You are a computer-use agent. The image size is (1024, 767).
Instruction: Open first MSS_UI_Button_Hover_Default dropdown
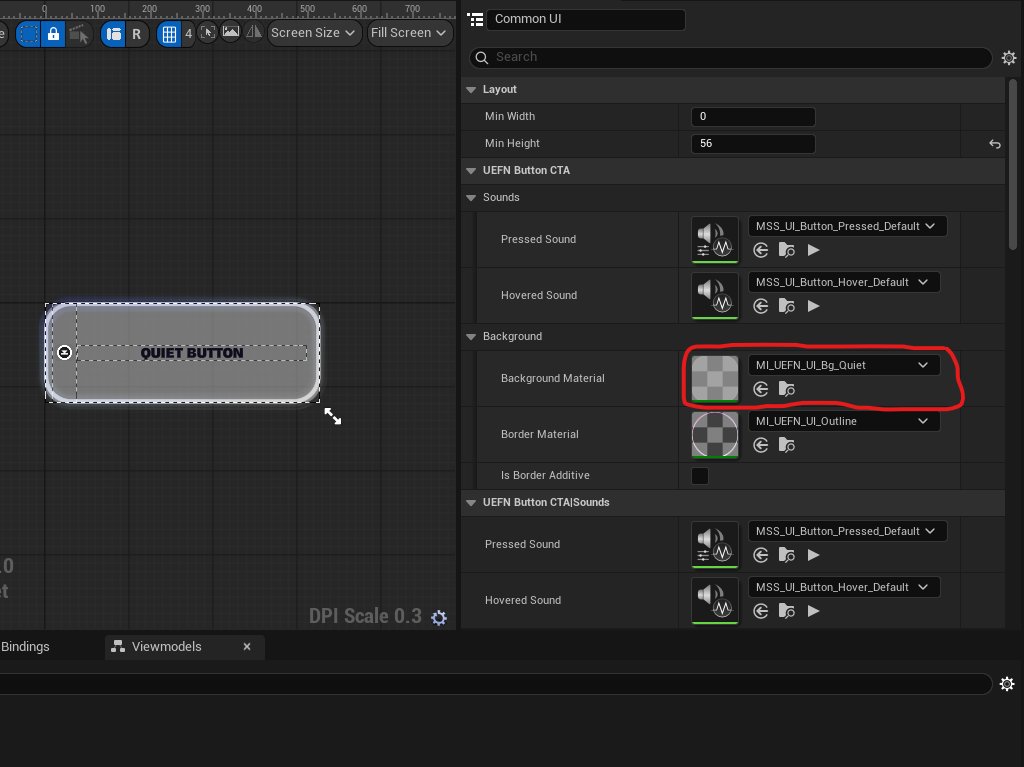[x=844, y=282]
